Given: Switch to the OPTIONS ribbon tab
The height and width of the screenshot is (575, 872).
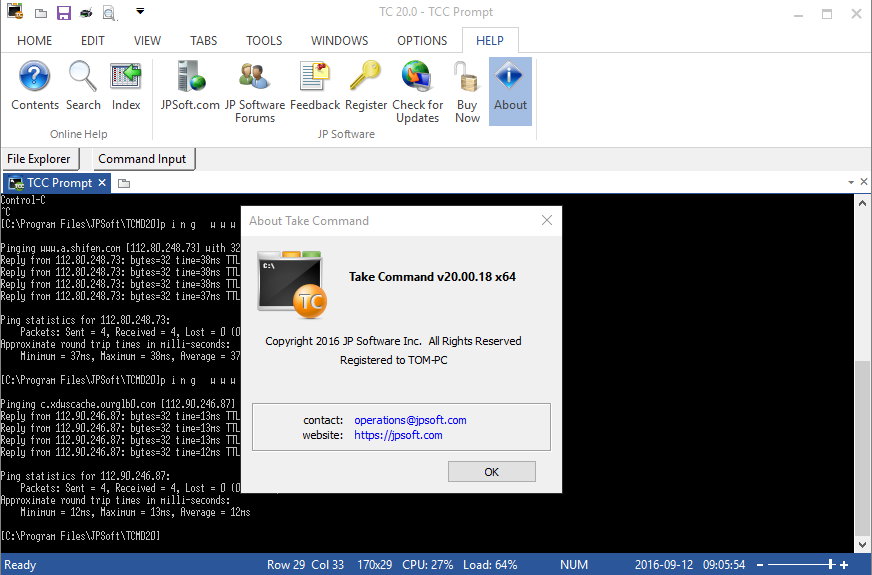Looking at the screenshot, I should coord(422,41).
